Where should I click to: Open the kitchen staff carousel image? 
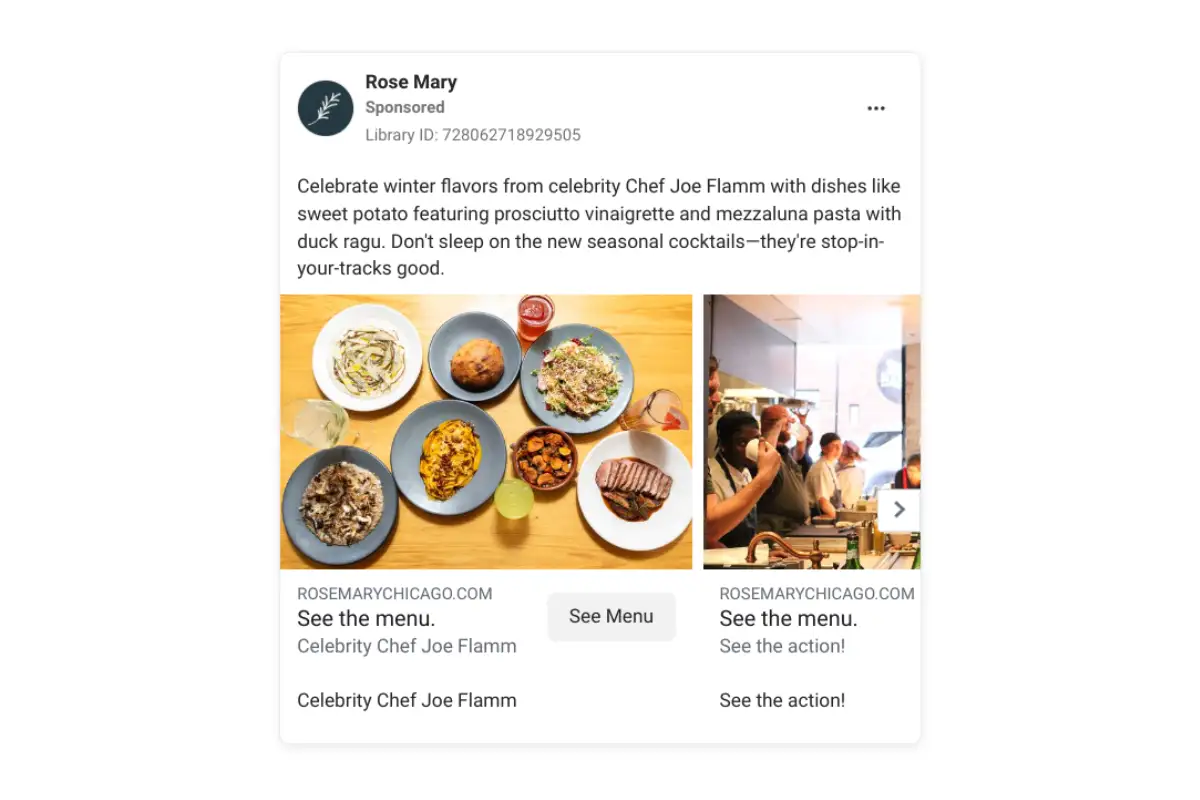(x=812, y=432)
